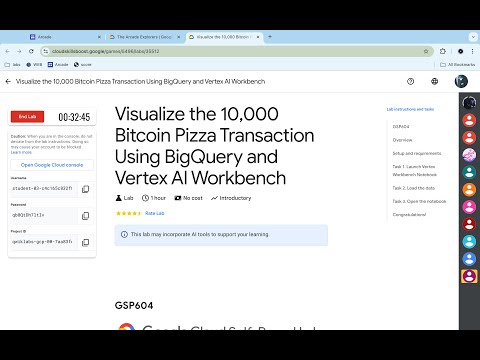Jump to Task 1 Launch Vertex Workbench Notebook
This screenshot has height=360, width=480.
coord(415,171)
